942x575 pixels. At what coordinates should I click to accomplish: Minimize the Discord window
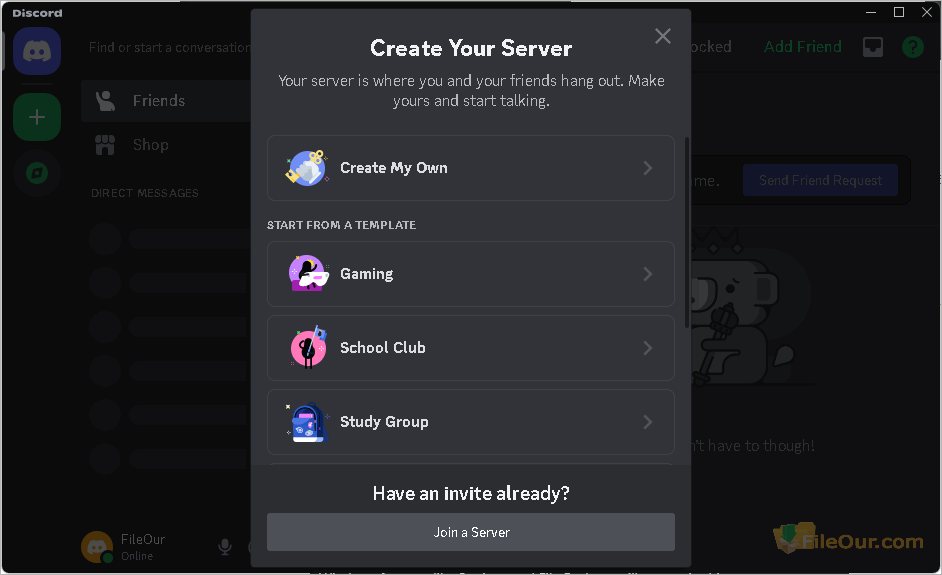(871, 12)
